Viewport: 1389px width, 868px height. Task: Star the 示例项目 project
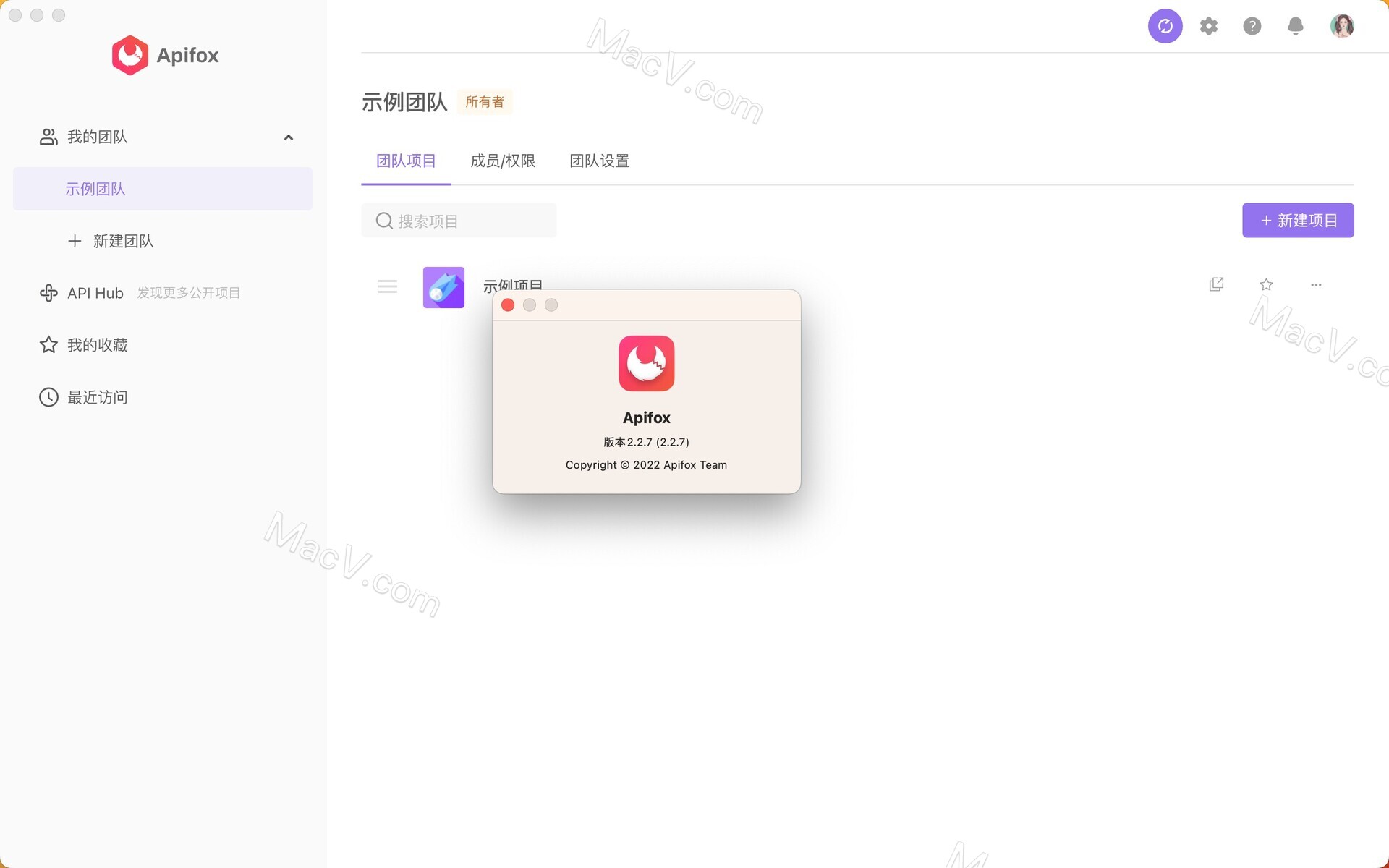(x=1266, y=284)
